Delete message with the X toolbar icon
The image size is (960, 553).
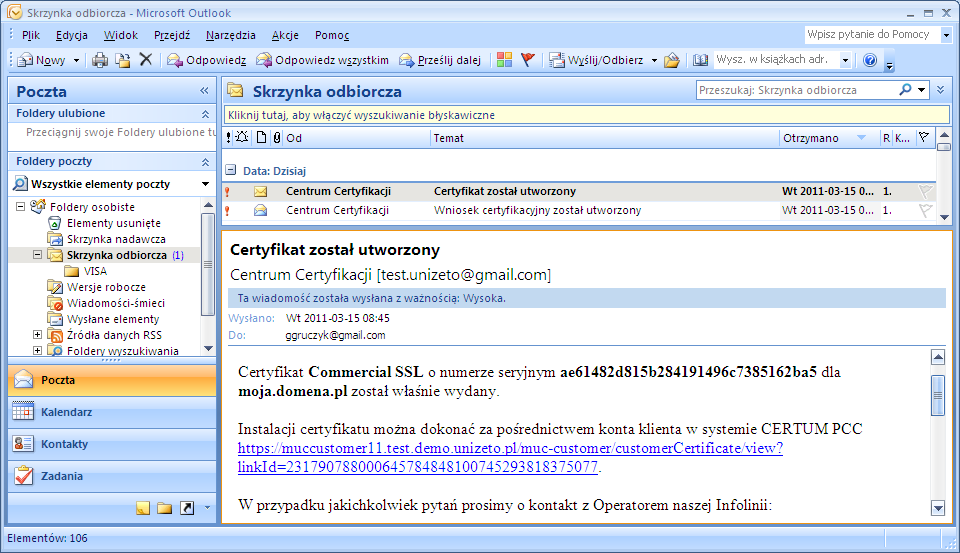coord(146,59)
